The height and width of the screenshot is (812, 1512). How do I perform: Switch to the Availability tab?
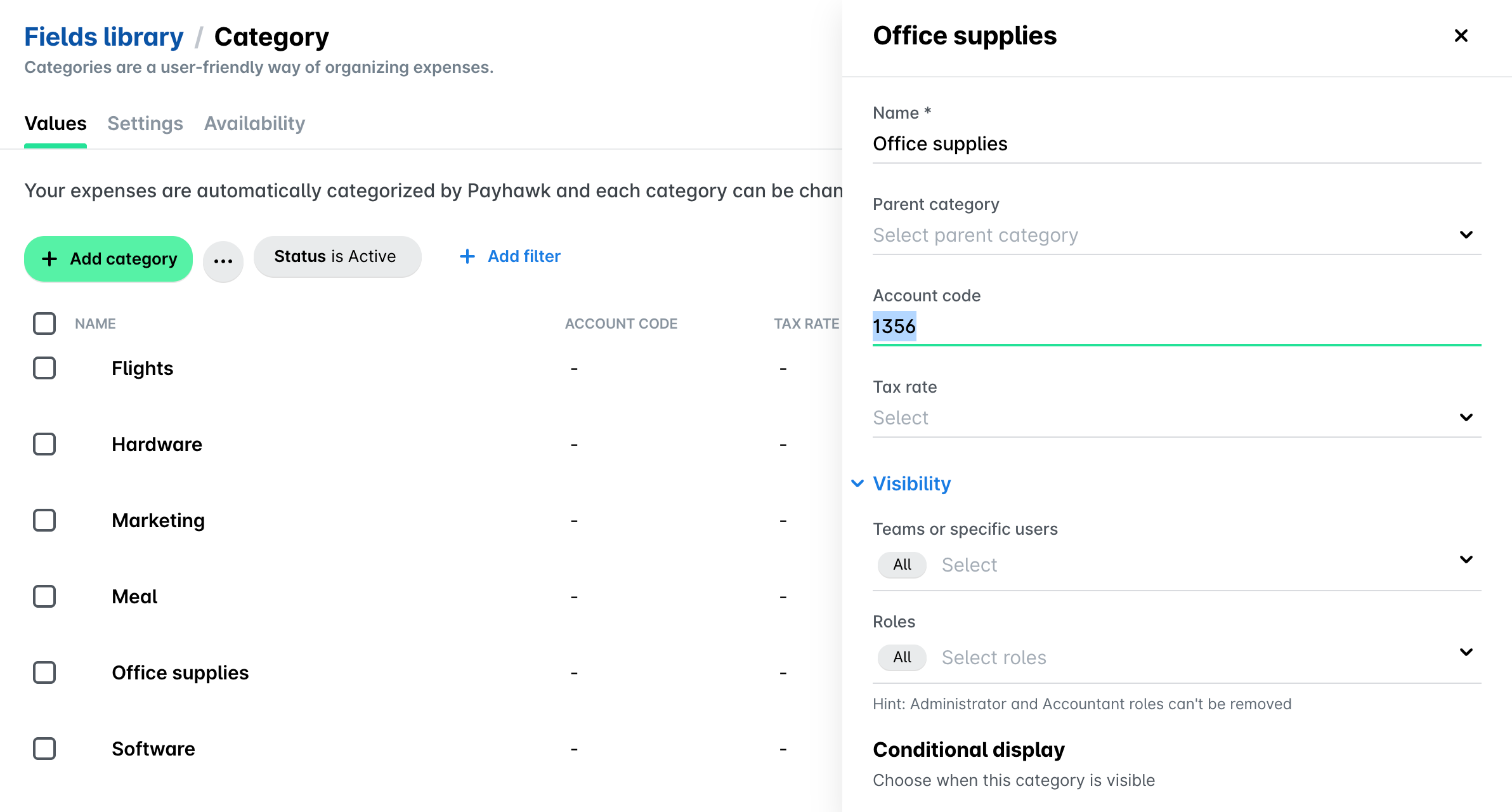pyautogui.click(x=254, y=123)
